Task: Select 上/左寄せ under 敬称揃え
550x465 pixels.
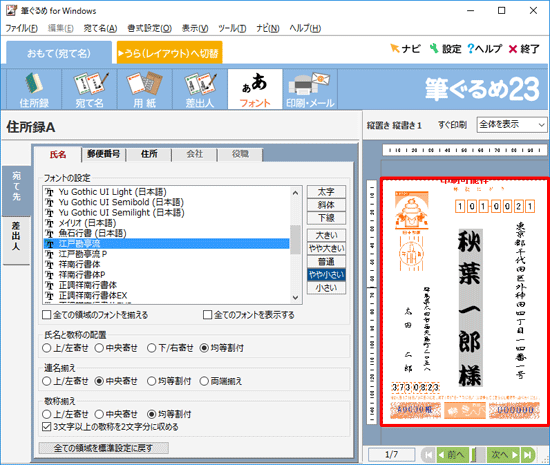Action: (x=47, y=415)
